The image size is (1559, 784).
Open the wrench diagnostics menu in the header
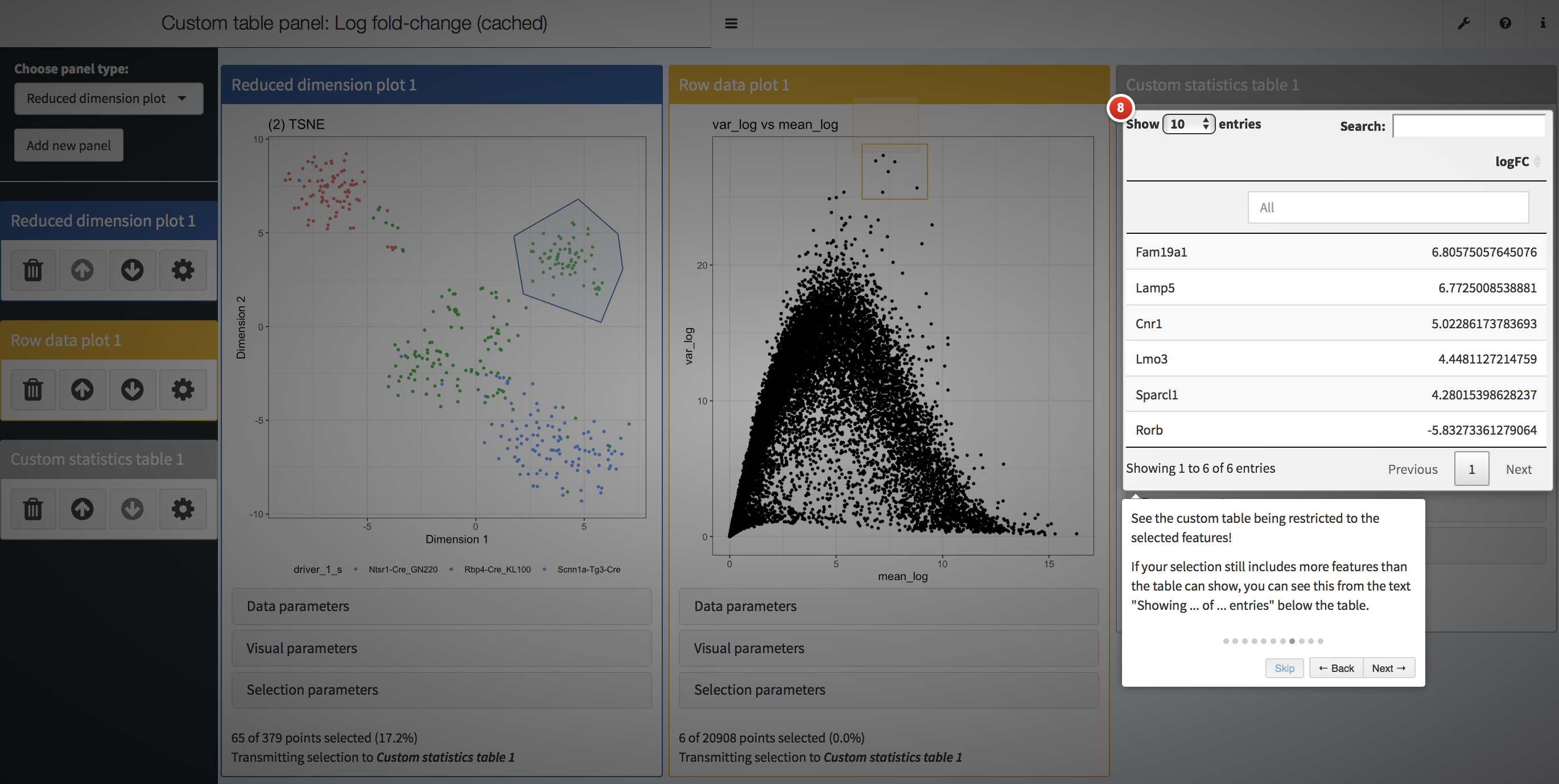(x=1463, y=23)
